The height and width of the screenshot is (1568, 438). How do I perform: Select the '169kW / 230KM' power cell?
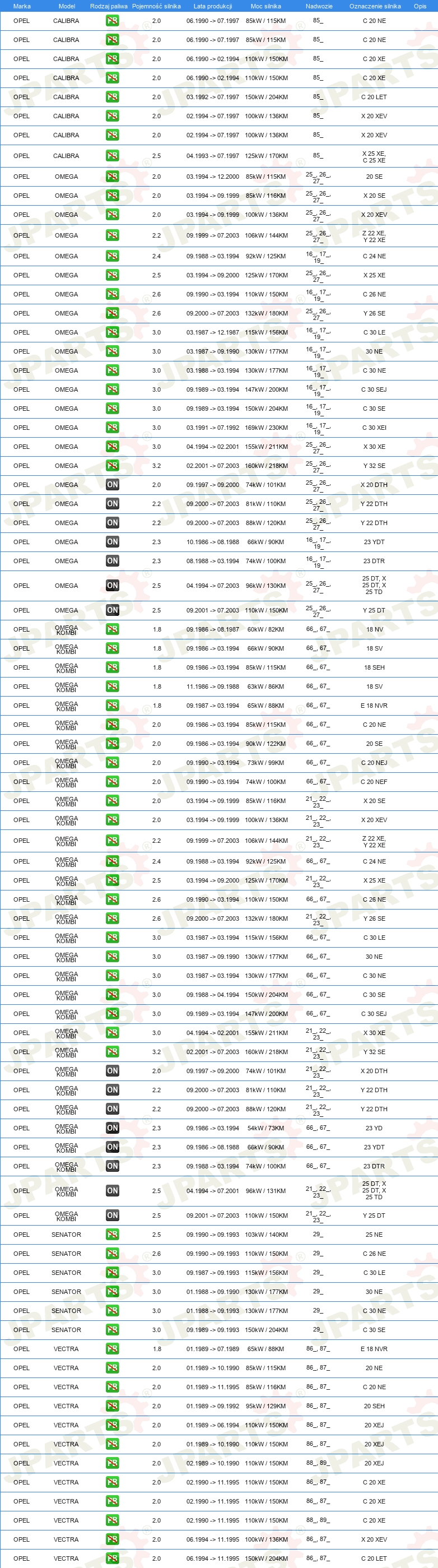[x=267, y=428]
